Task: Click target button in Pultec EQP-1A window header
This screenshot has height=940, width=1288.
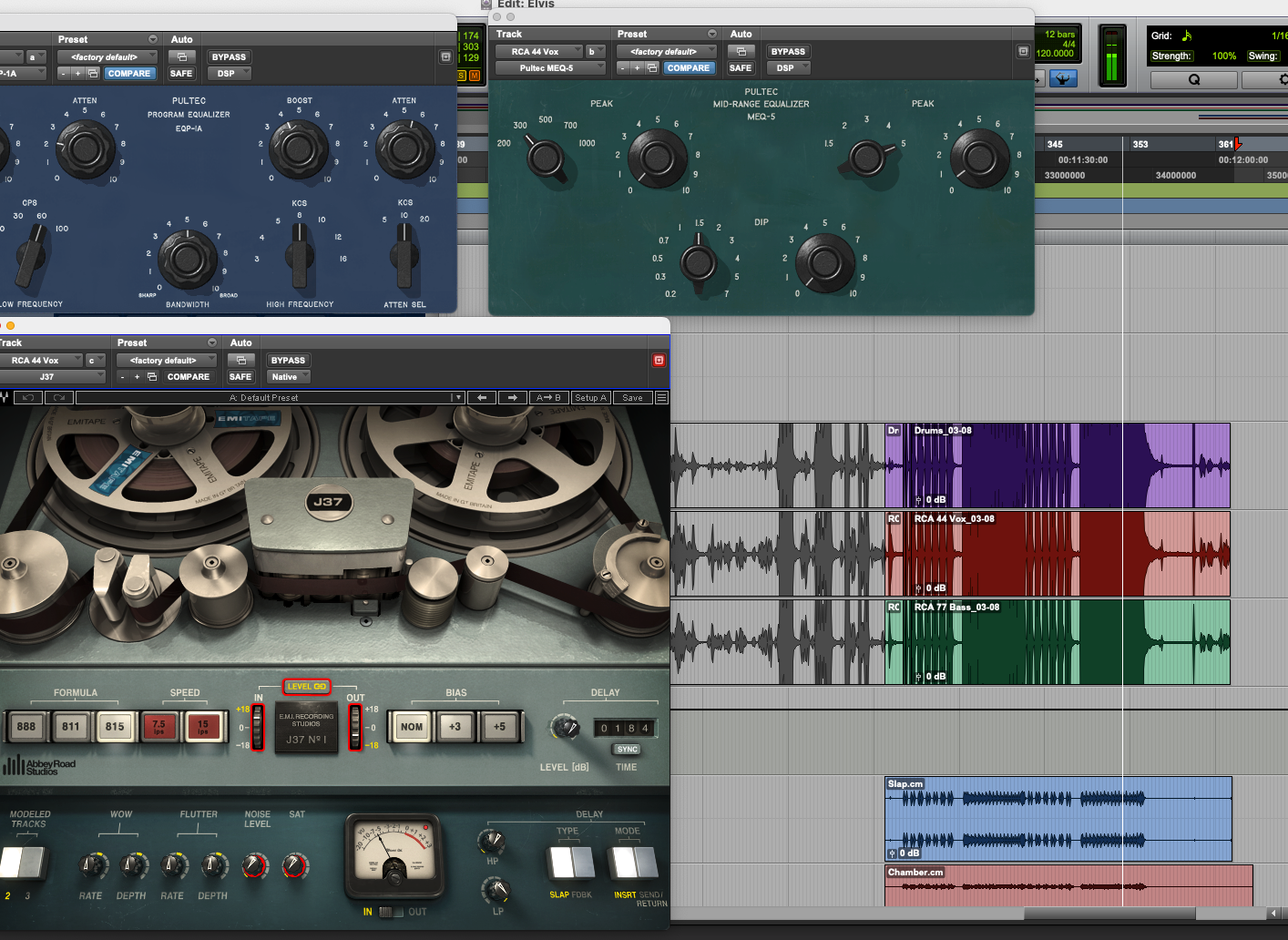Action: (445, 56)
